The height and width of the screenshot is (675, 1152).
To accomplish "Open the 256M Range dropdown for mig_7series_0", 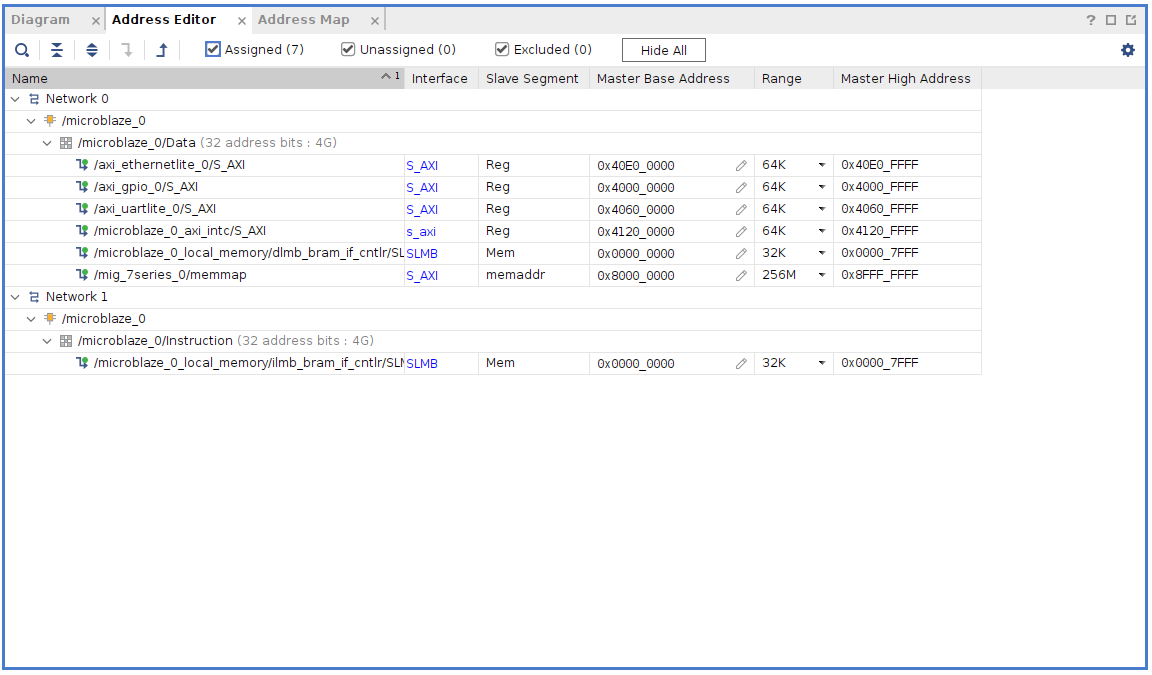I will pyautogui.click(x=822, y=276).
